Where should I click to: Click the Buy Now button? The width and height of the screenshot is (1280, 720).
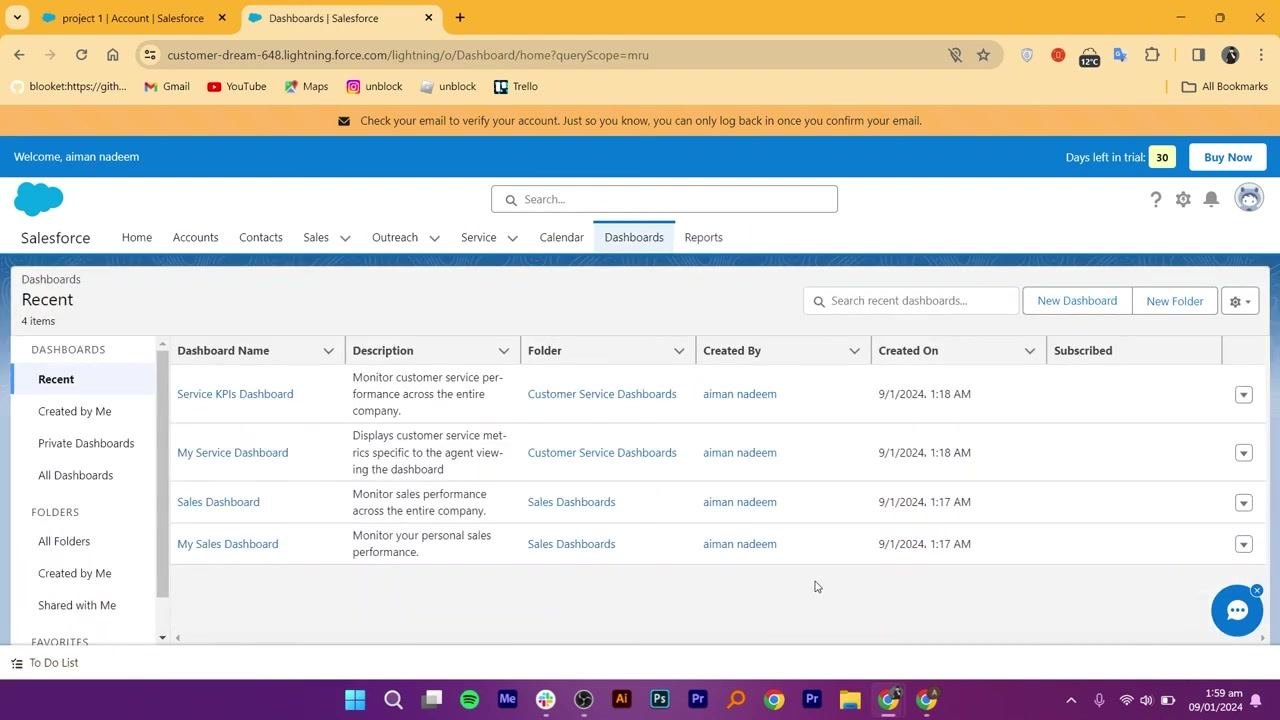pos(1227,157)
